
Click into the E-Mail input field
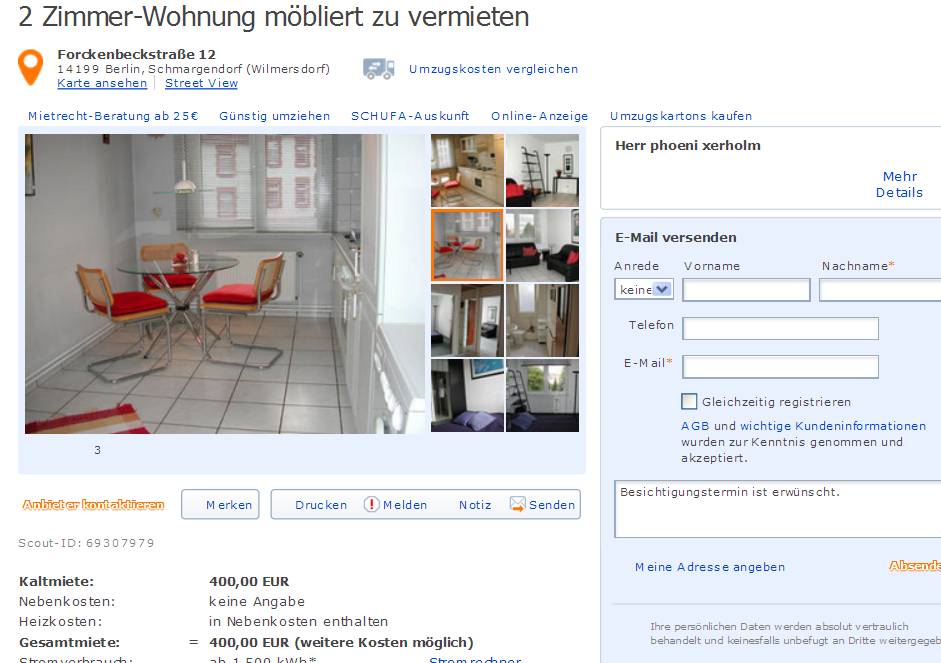click(x=780, y=367)
